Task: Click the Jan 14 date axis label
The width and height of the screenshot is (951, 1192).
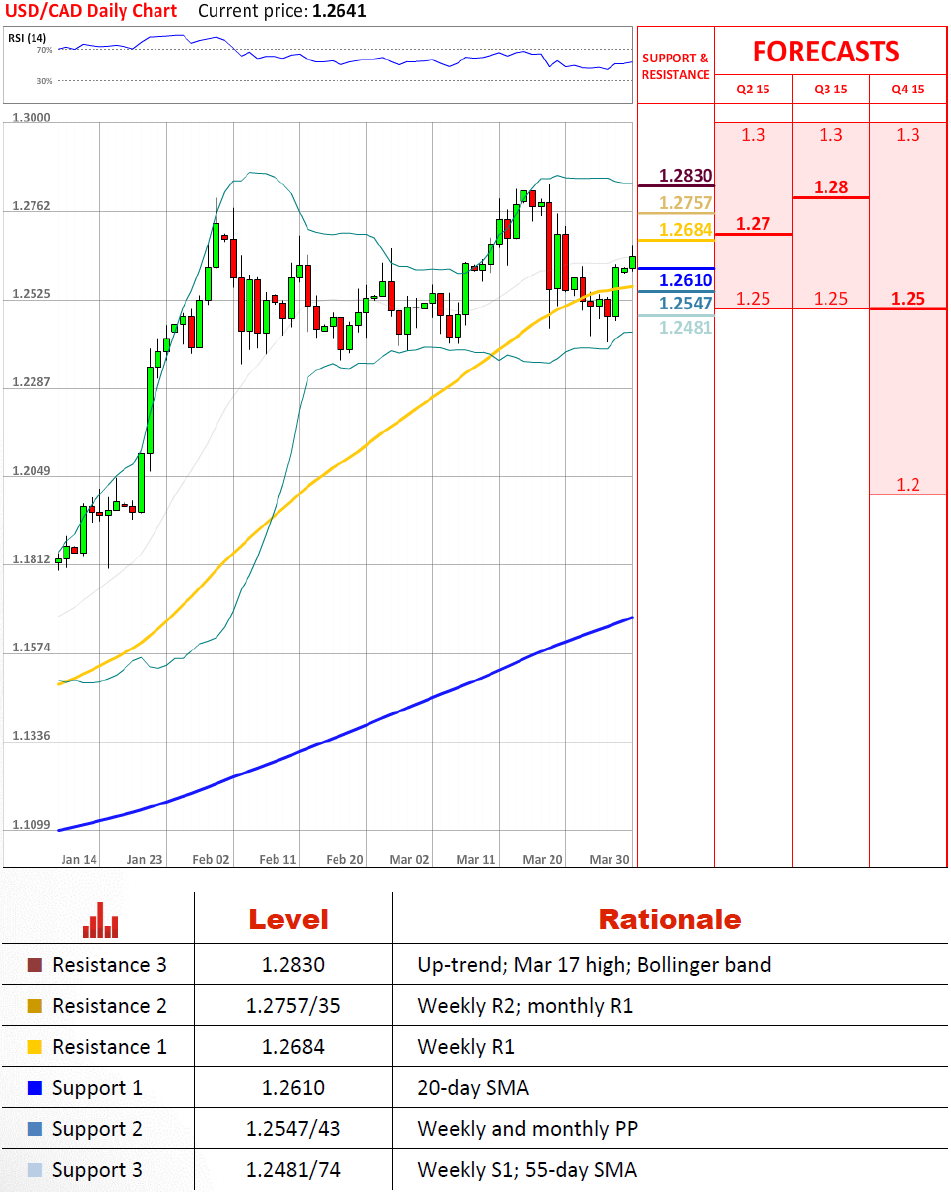Action: coord(79,860)
